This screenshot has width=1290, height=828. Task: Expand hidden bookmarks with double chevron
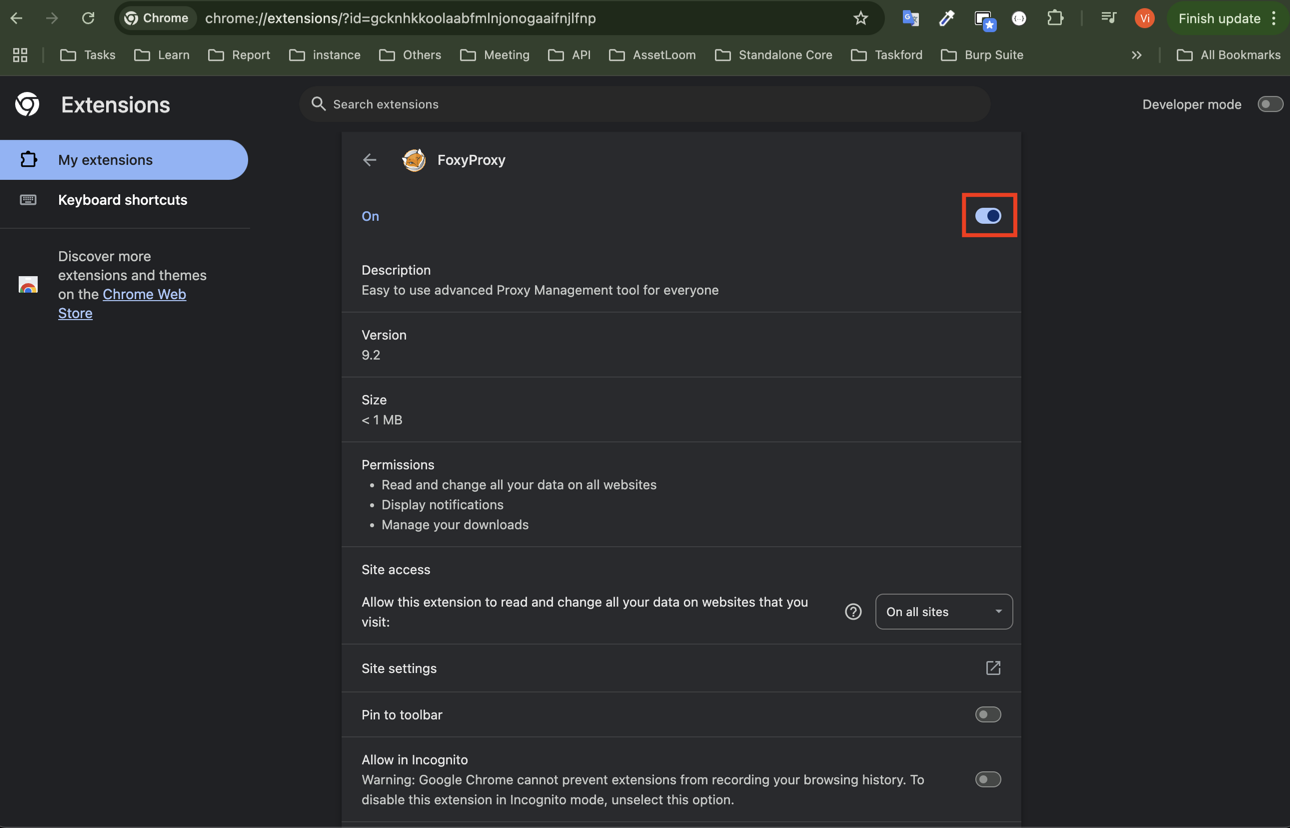tap(1137, 55)
